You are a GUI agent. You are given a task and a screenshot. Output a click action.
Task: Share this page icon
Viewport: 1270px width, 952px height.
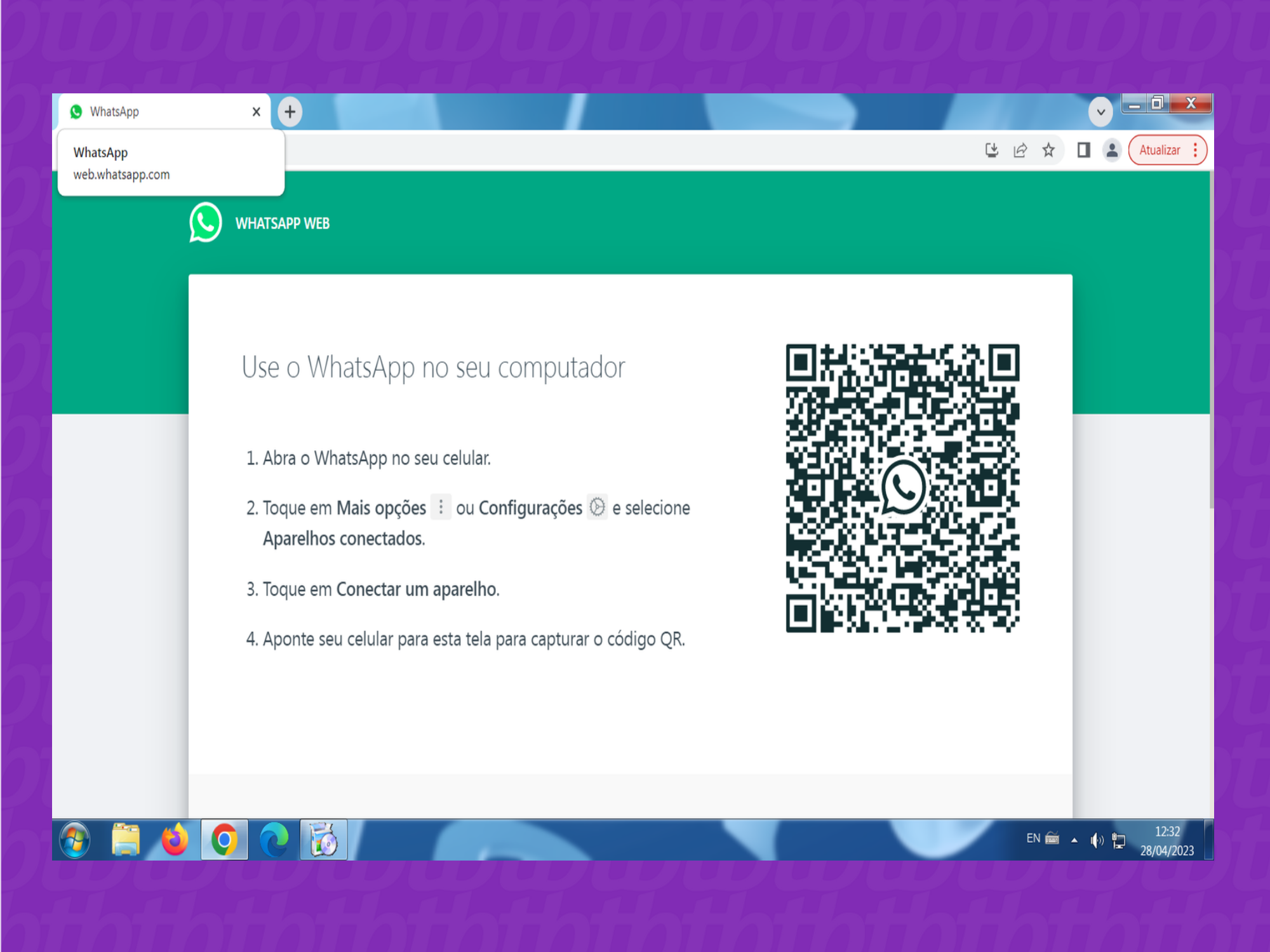point(1020,150)
